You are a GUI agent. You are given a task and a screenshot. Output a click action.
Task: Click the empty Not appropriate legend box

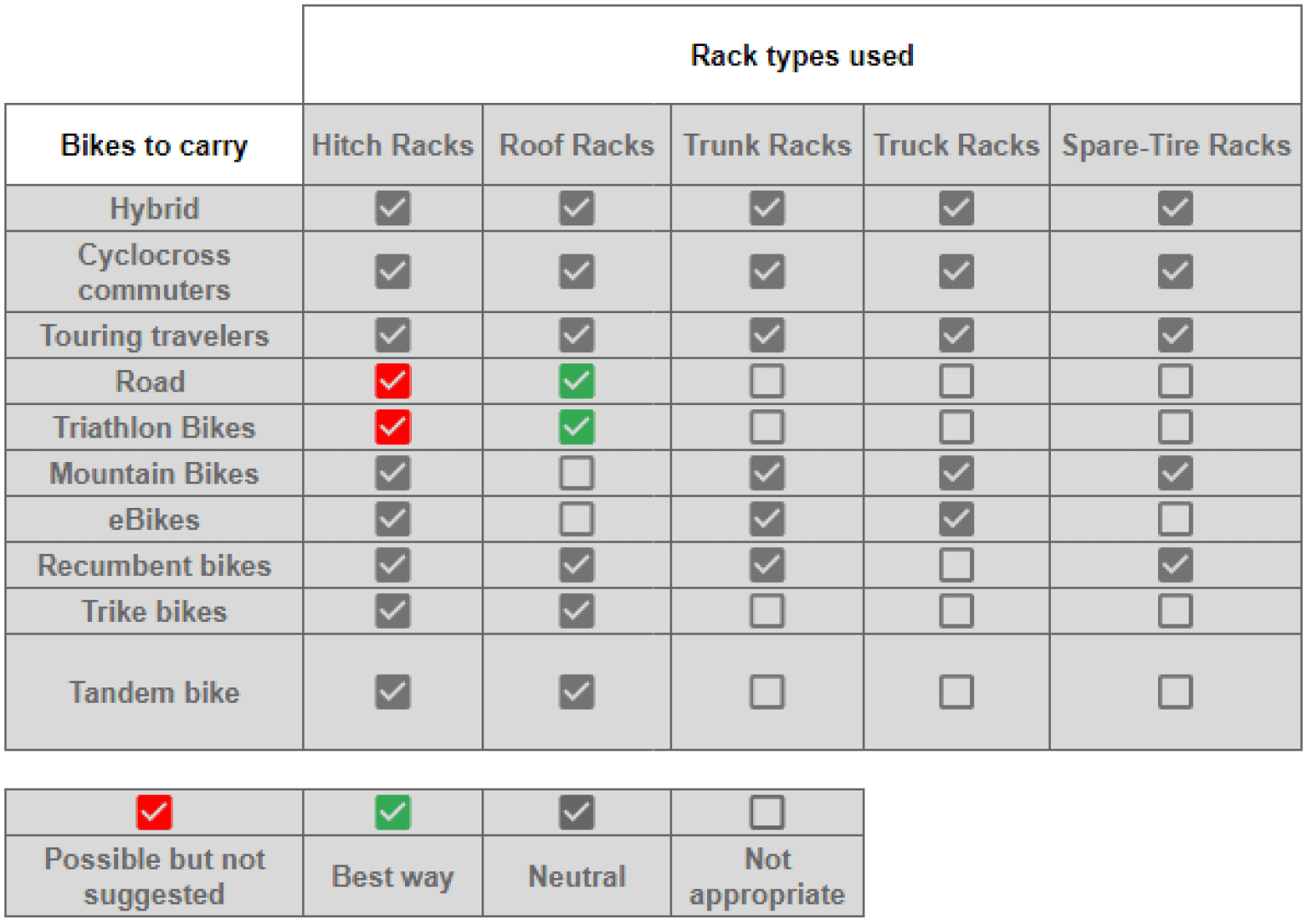pyautogui.click(x=766, y=812)
